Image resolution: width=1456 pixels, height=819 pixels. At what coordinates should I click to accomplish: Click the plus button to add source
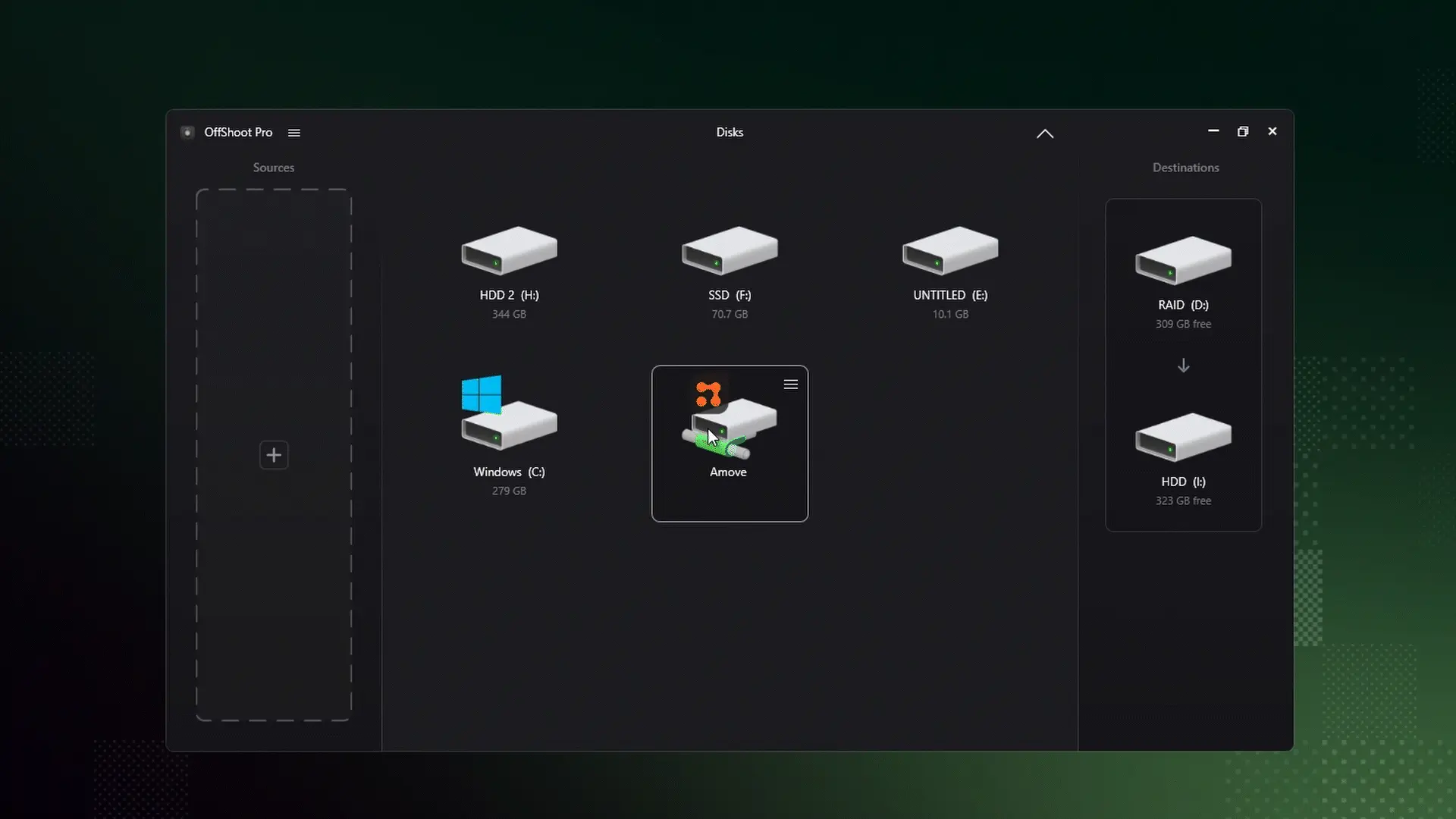274,455
